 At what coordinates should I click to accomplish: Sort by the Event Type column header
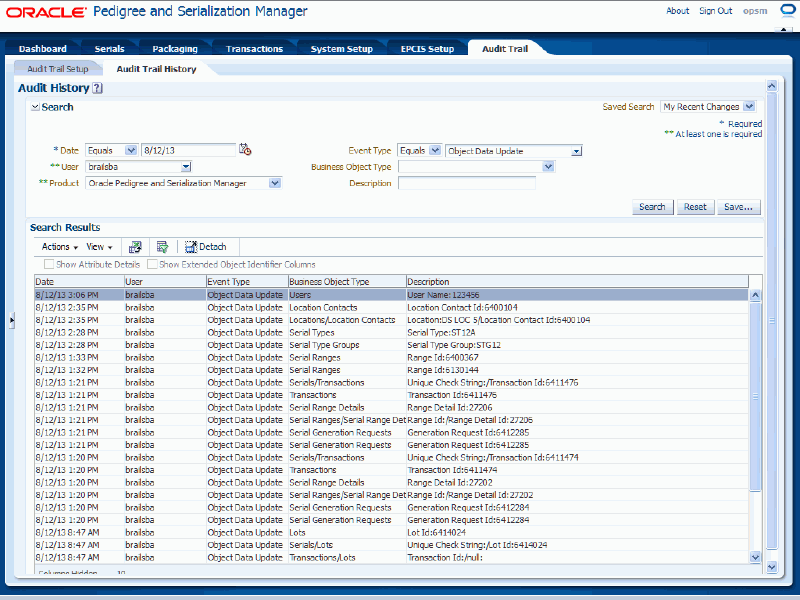click(x=247, y=282)
